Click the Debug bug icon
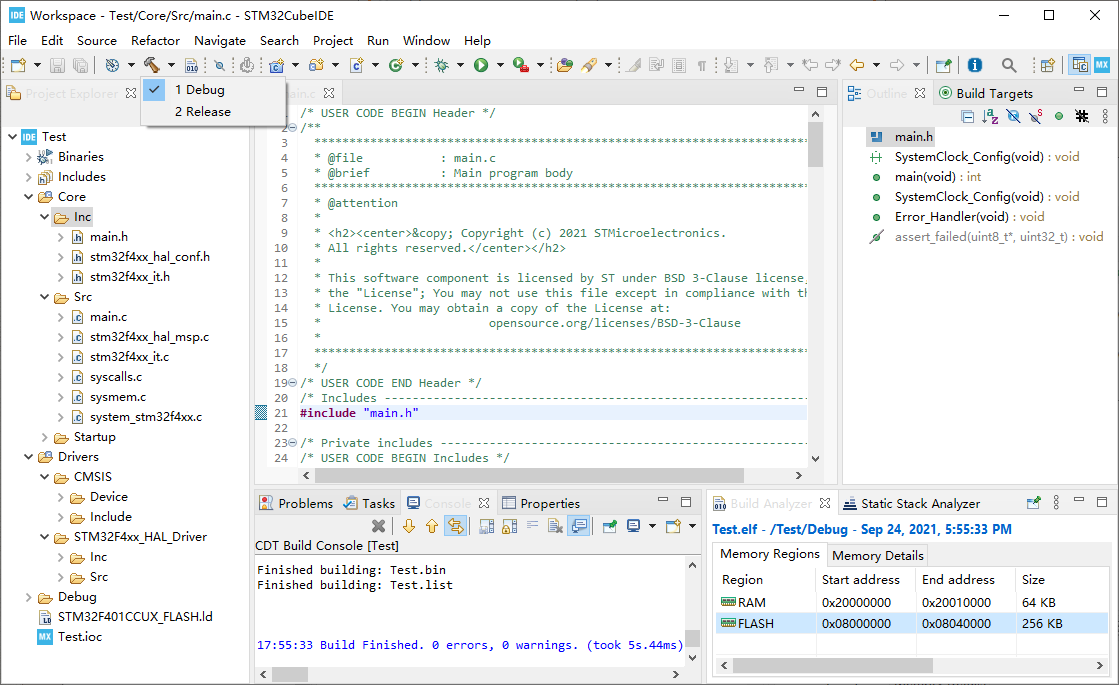The image size is (1119, 685). 442,65
